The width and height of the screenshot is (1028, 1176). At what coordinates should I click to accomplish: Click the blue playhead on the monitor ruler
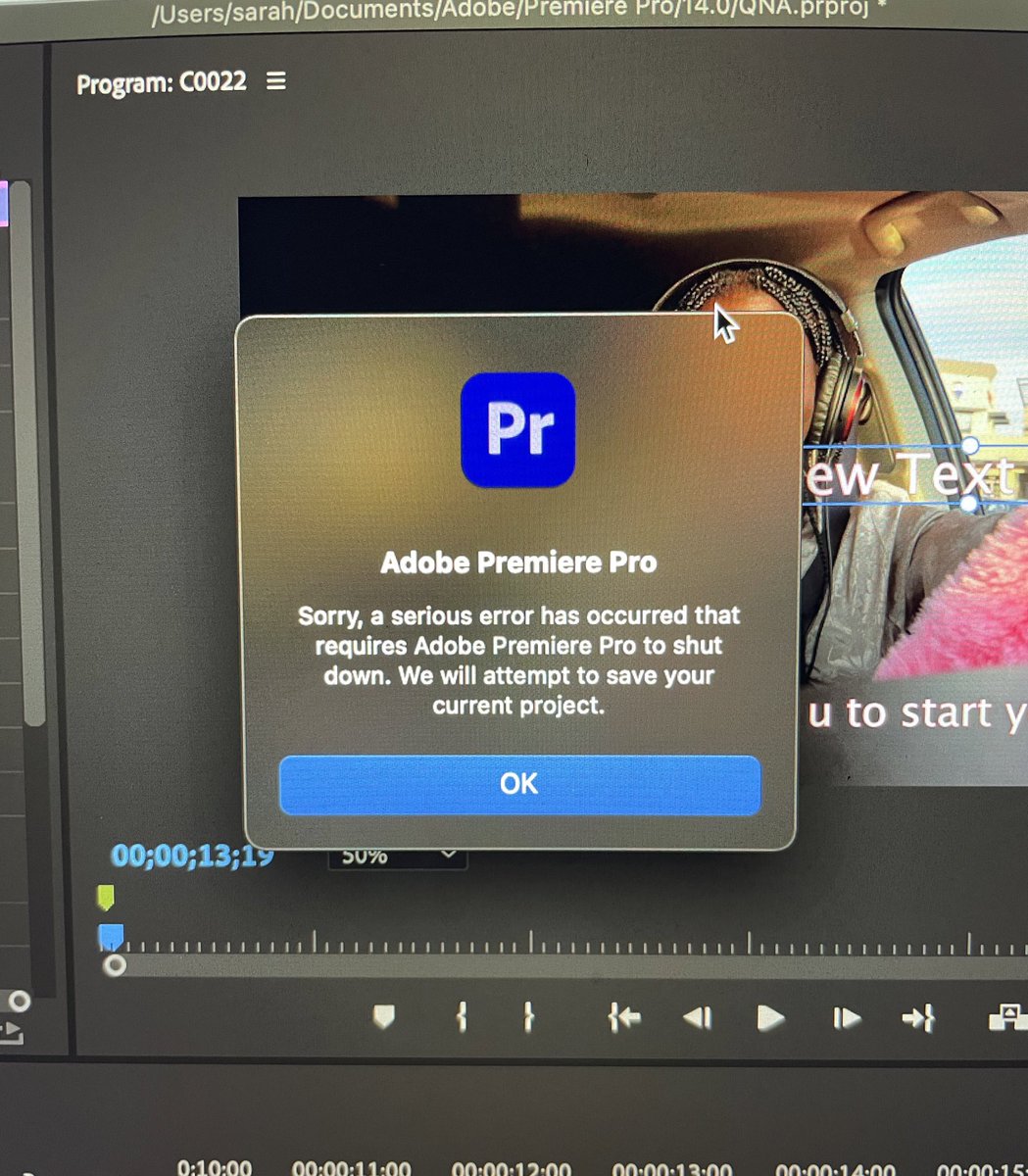click(111, 937)
